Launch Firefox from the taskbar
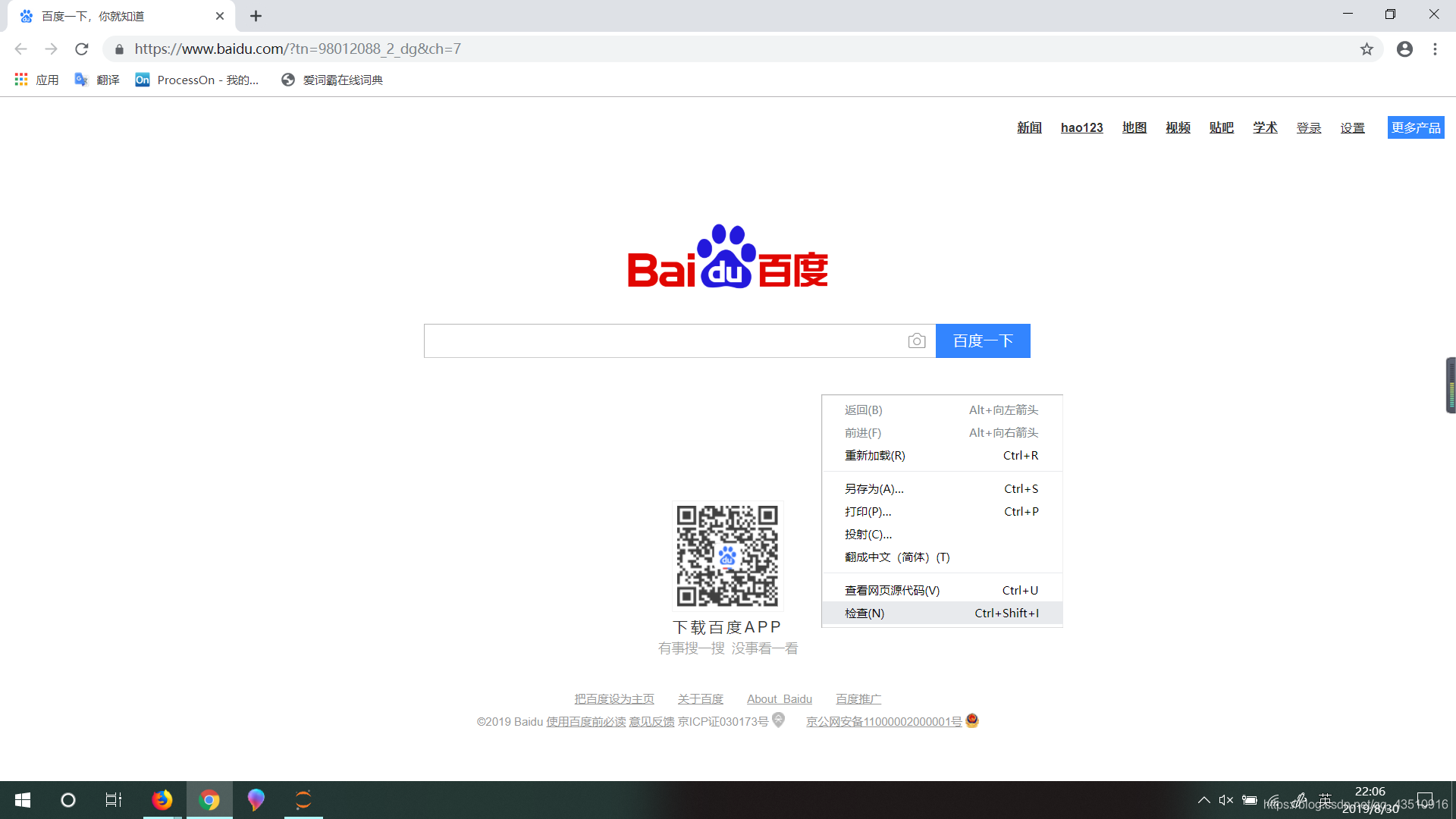The width and height of the screenshot is (1456, 819). (x=162, y=800)
